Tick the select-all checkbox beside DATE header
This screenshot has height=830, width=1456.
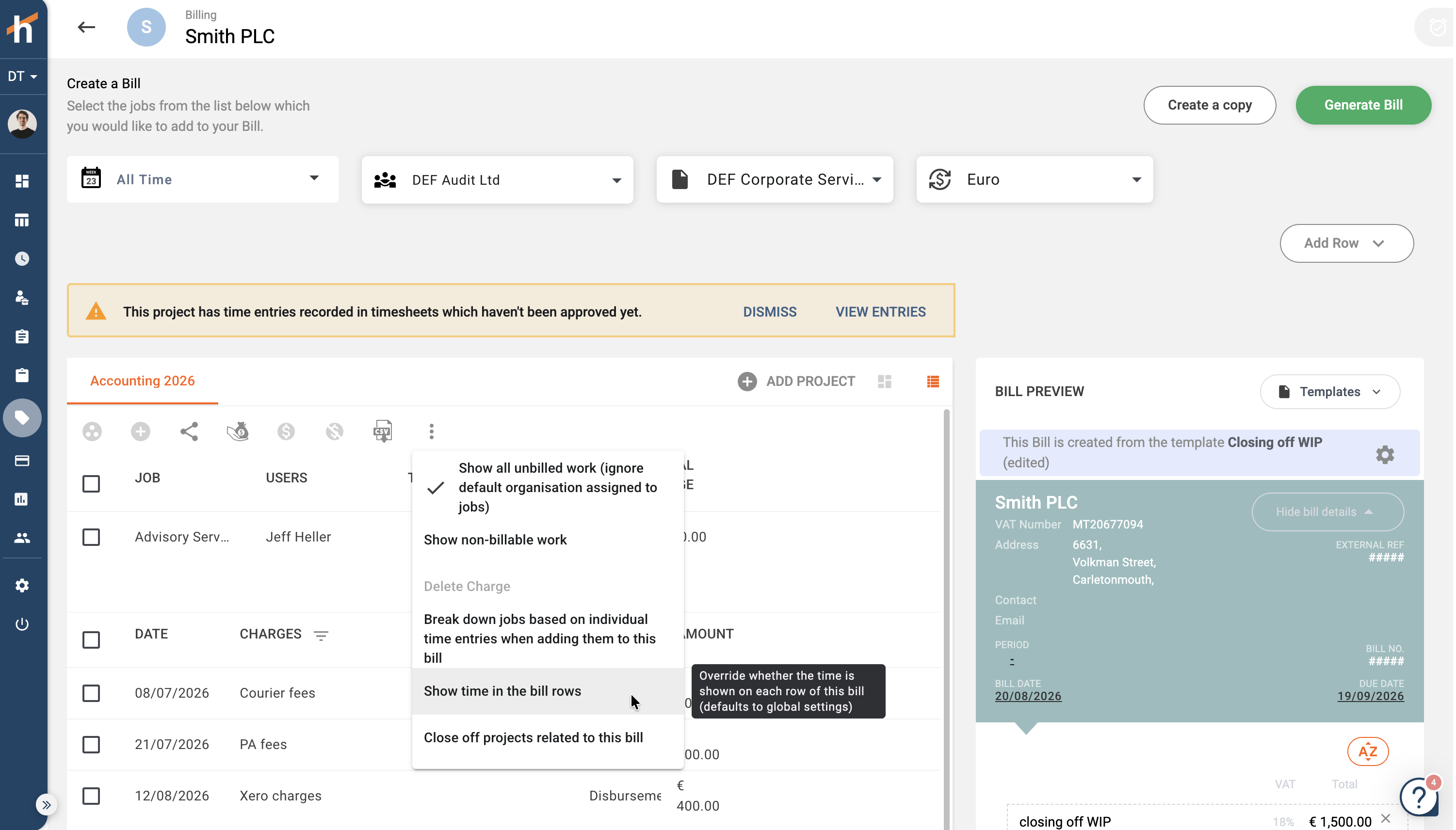click(x=91, y=639)
